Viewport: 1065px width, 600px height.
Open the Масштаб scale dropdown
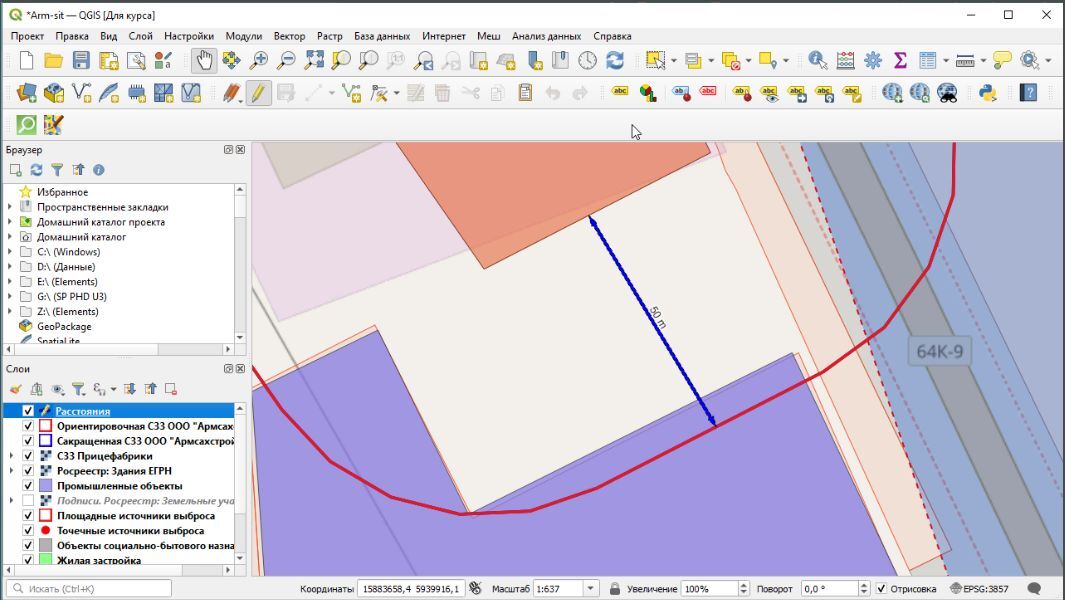590,589
